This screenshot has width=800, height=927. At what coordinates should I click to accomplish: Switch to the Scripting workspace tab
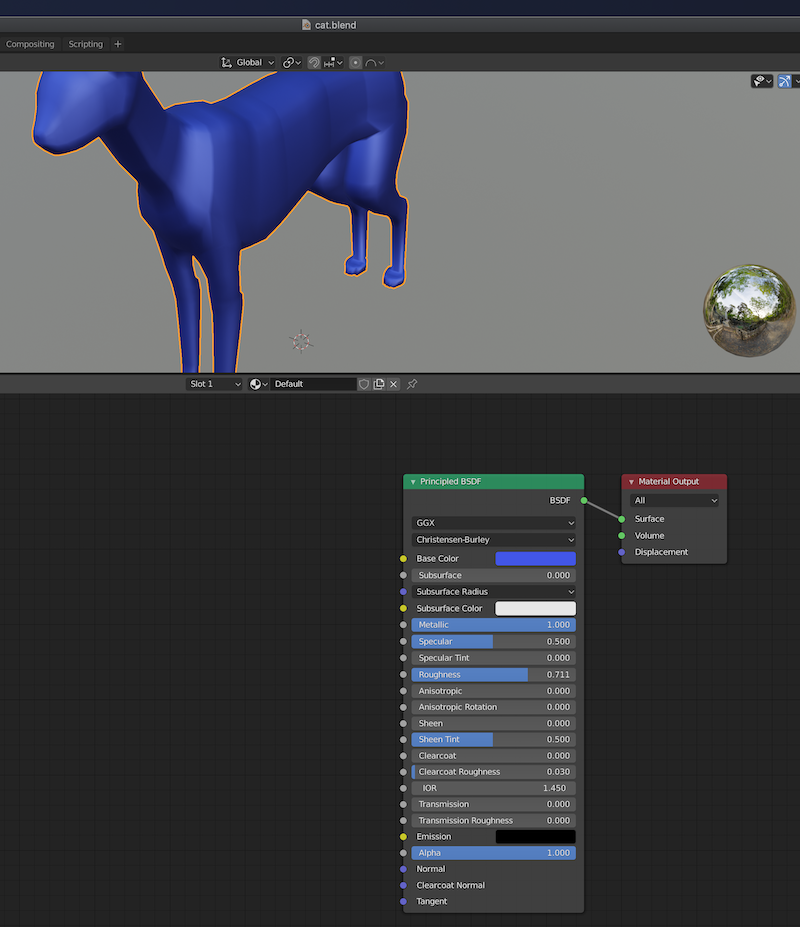click(86, 44)
